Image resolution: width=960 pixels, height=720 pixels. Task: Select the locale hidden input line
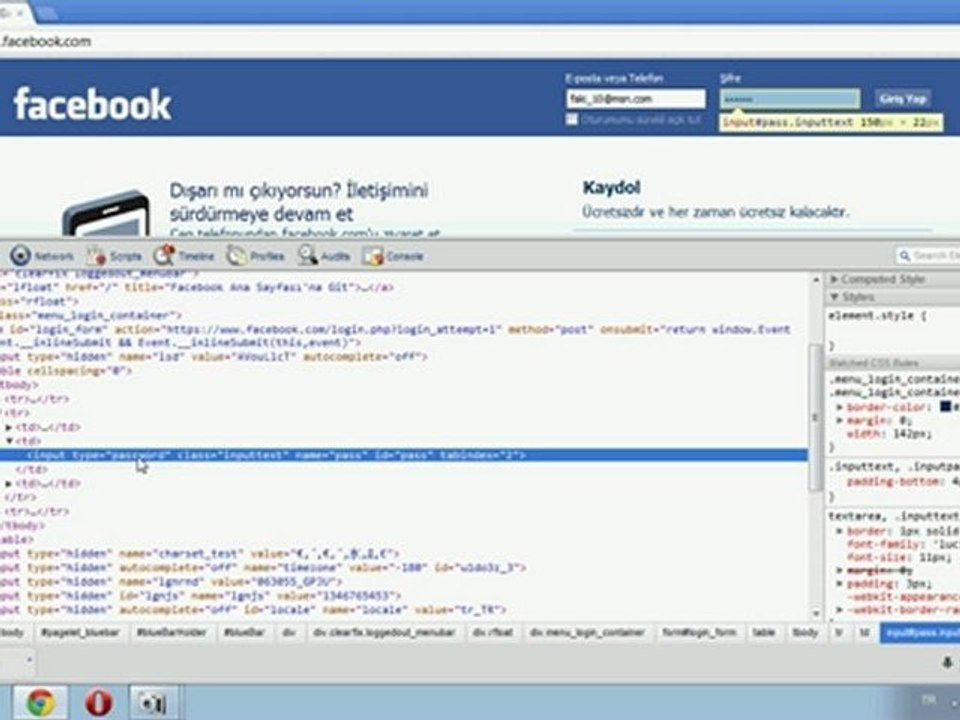(x=253, y=610)
